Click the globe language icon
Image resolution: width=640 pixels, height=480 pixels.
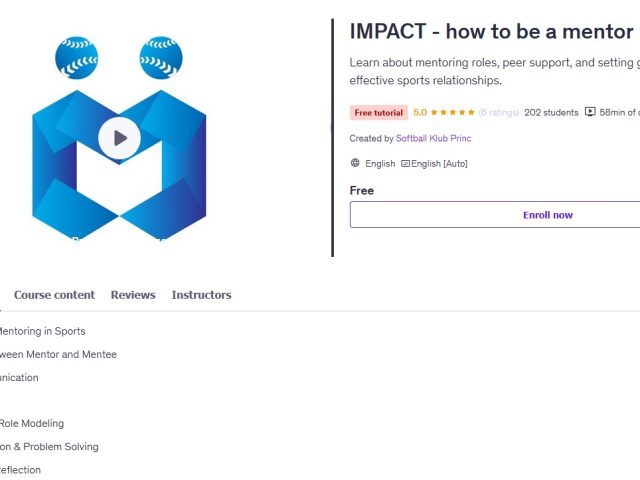point(355,163)
